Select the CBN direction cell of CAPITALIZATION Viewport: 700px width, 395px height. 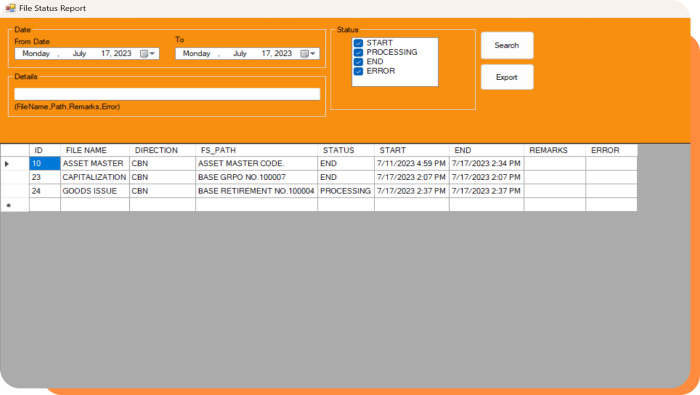pos(162,177)
